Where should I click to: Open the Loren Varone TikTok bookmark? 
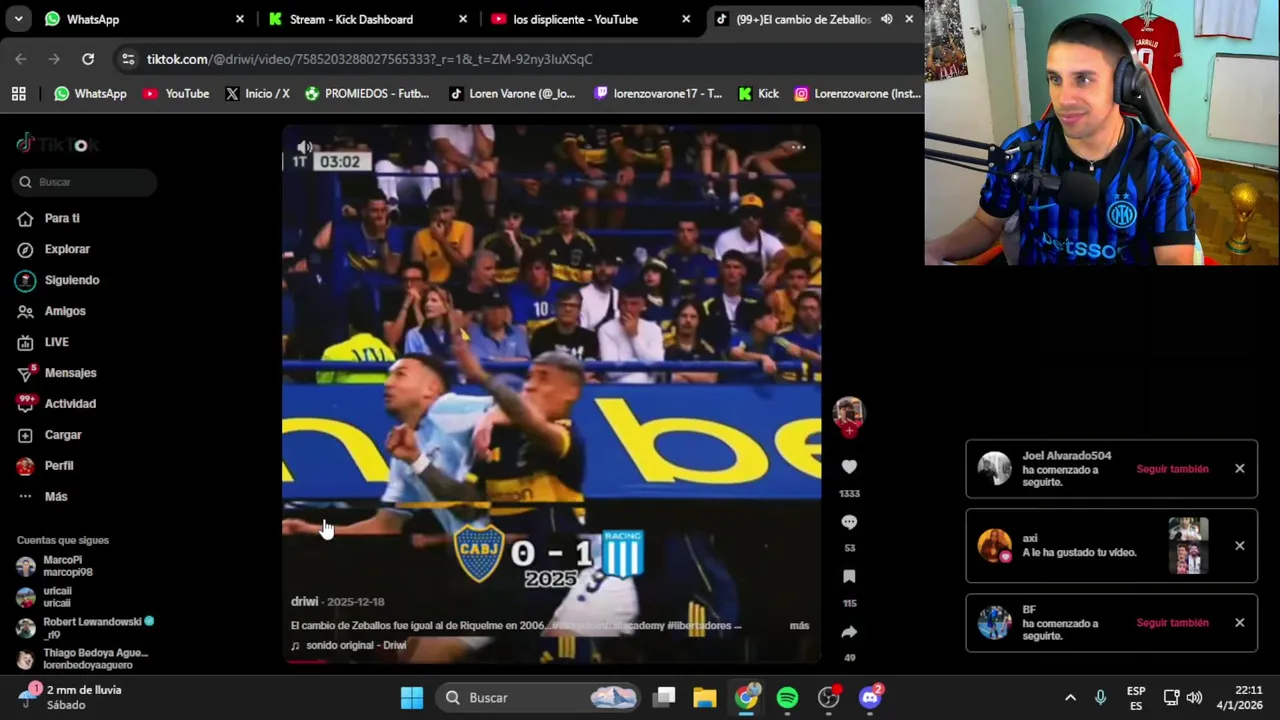pos(512,93)
